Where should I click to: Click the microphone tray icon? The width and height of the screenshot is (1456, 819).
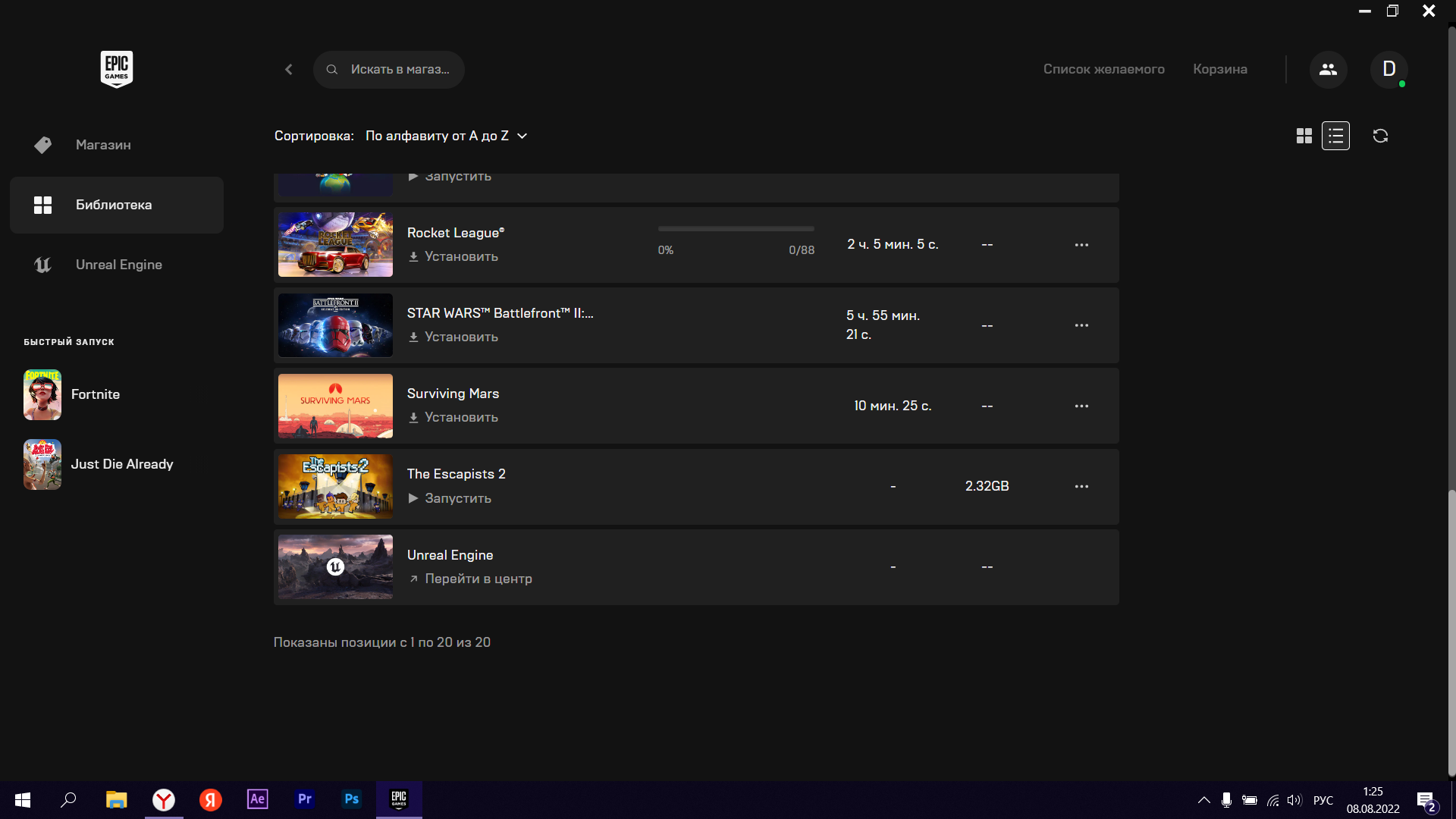point(1226,800)
